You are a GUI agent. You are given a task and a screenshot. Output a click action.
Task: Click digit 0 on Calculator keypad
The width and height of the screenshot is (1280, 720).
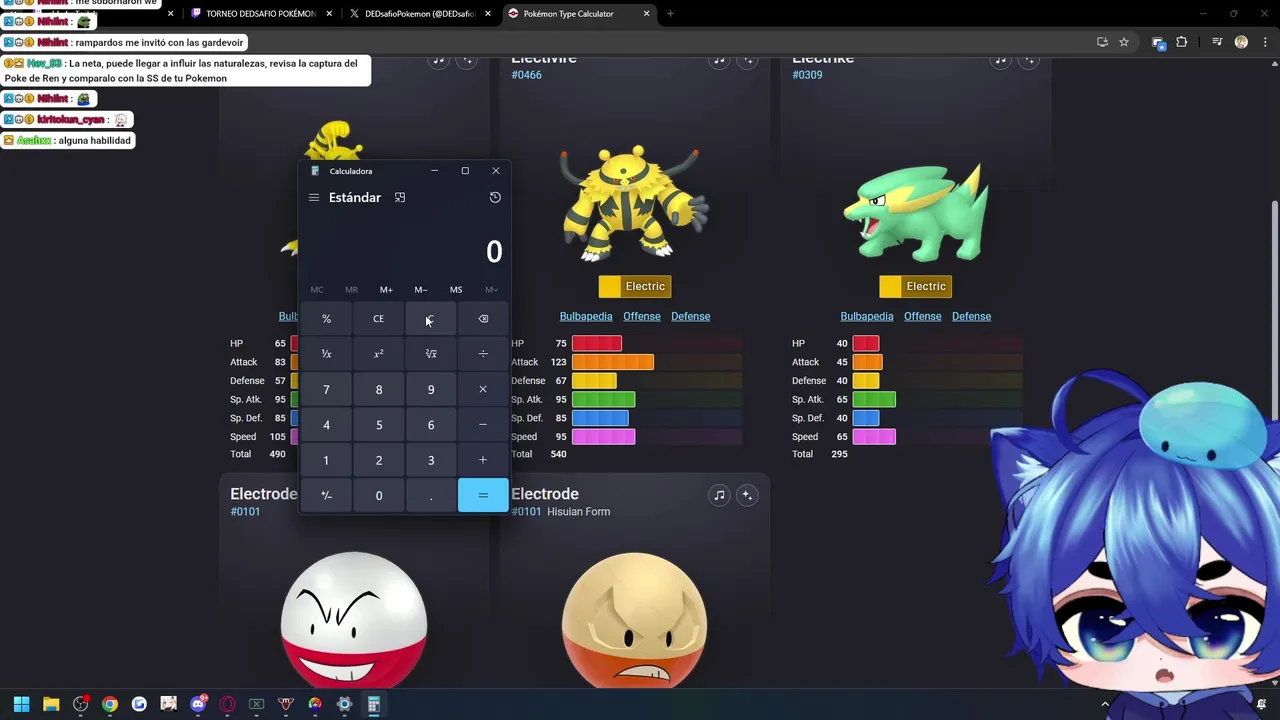click(378, 495)
